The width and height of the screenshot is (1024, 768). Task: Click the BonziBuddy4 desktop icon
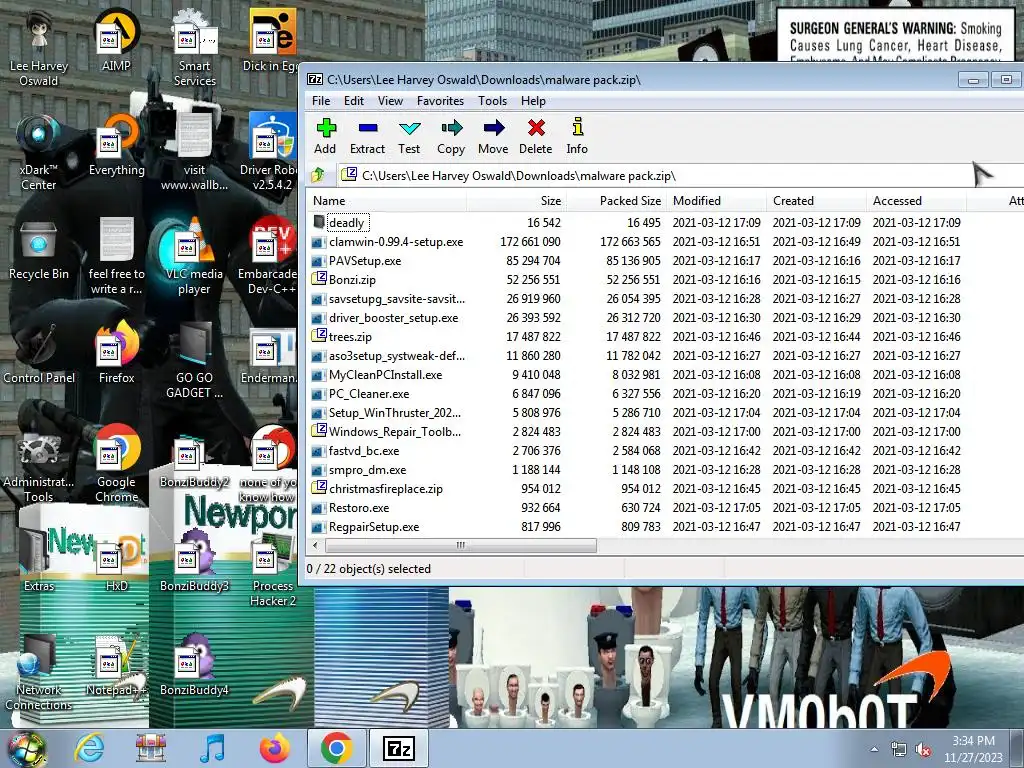pos(194,665)
